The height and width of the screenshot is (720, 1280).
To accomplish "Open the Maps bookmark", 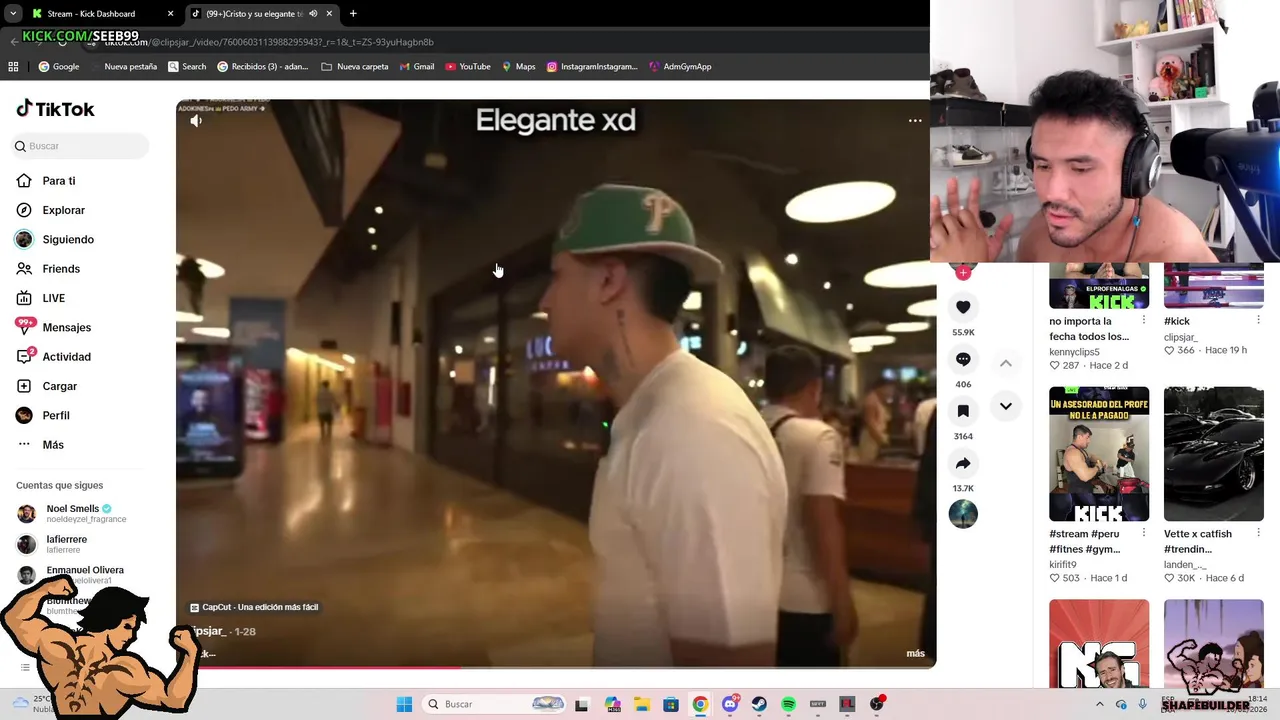I will coord(518,67).
